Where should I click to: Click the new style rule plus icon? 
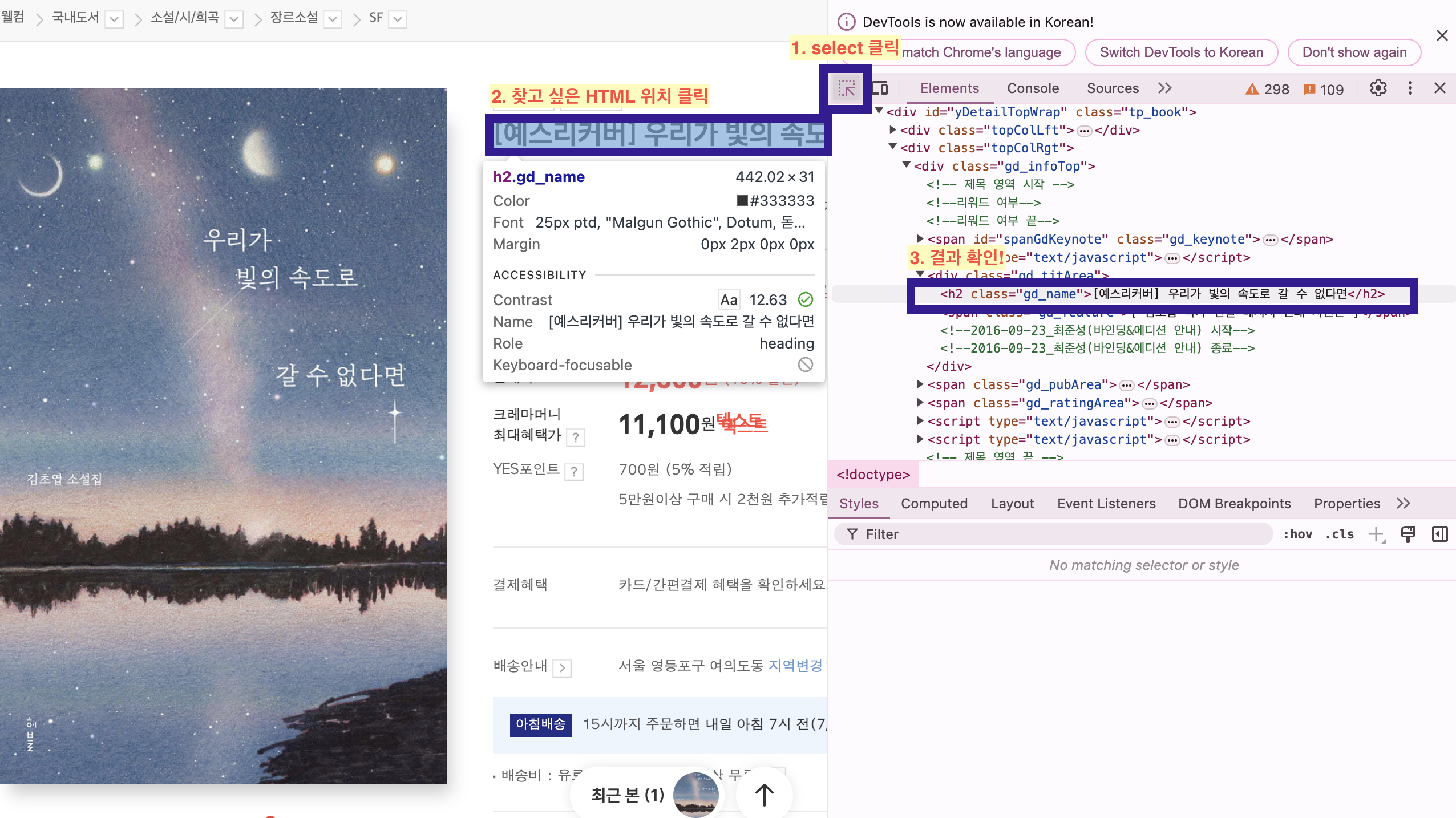point(1376,534)
